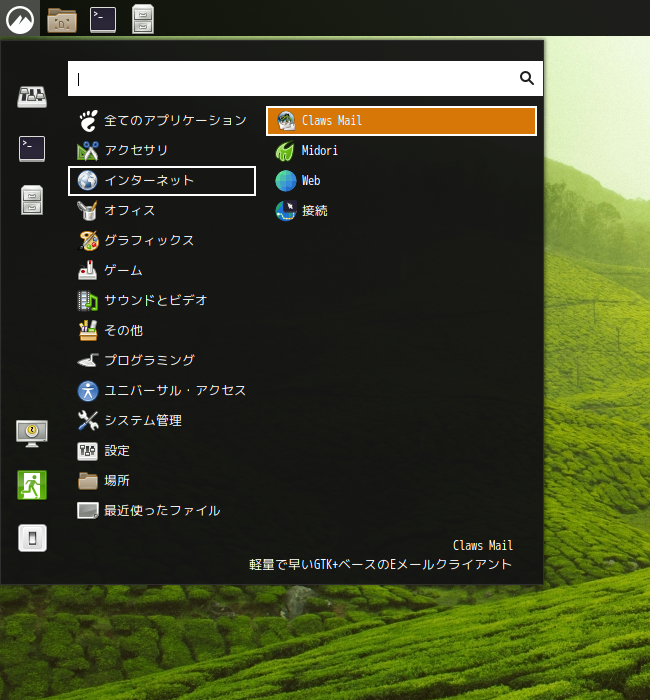
Task: Click the mountain logo menu button in panel
Action: click(x=20, y=19)
